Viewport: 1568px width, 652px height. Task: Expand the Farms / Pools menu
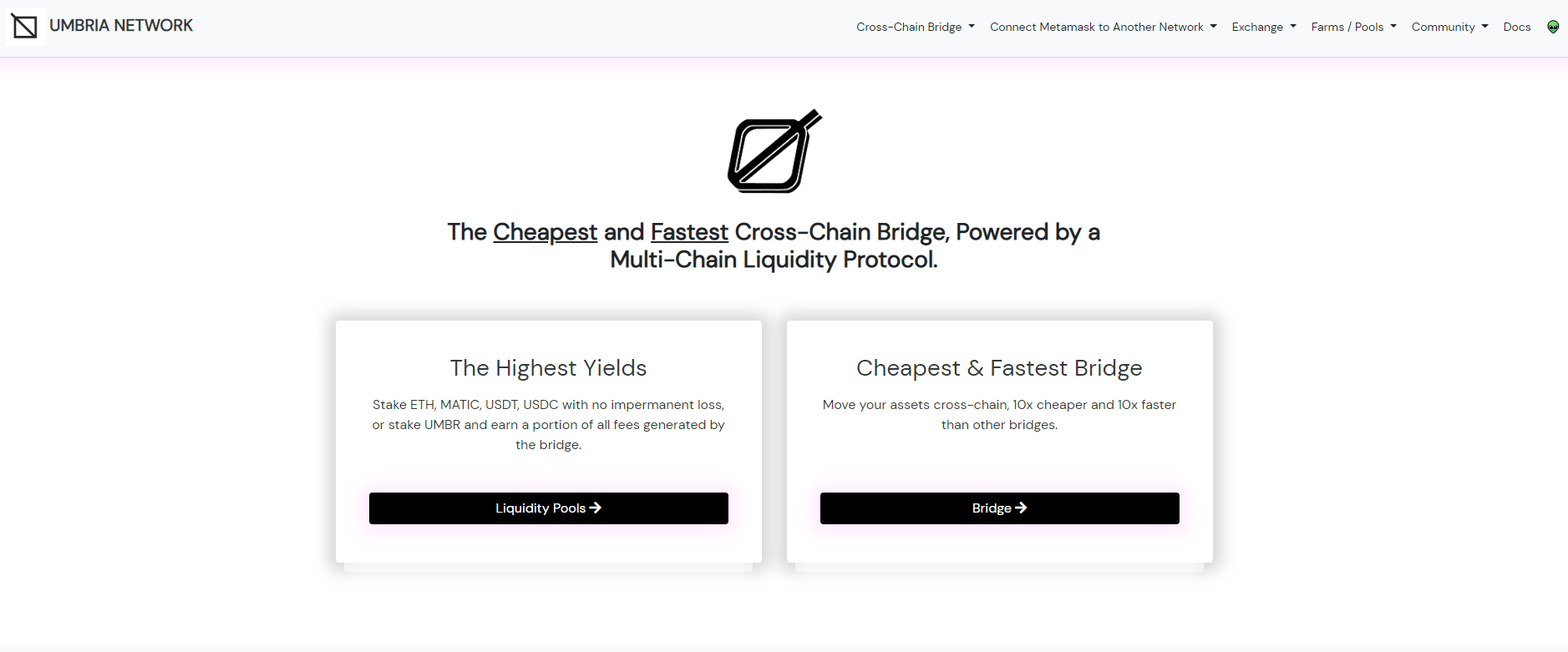1353,27
